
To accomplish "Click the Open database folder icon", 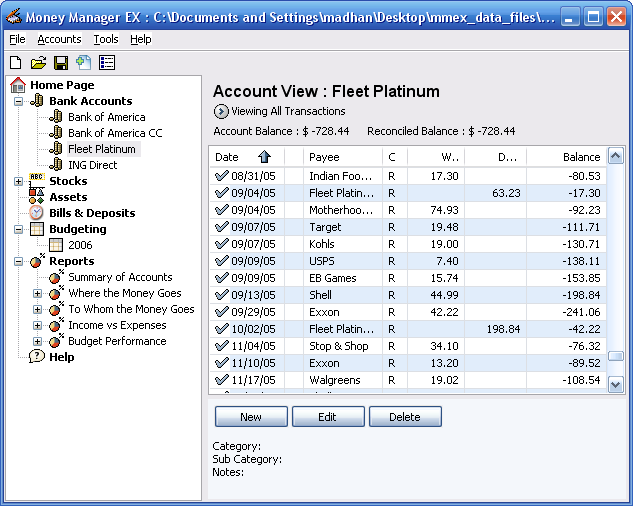I will pyautogui.click(x=38, y=63).
